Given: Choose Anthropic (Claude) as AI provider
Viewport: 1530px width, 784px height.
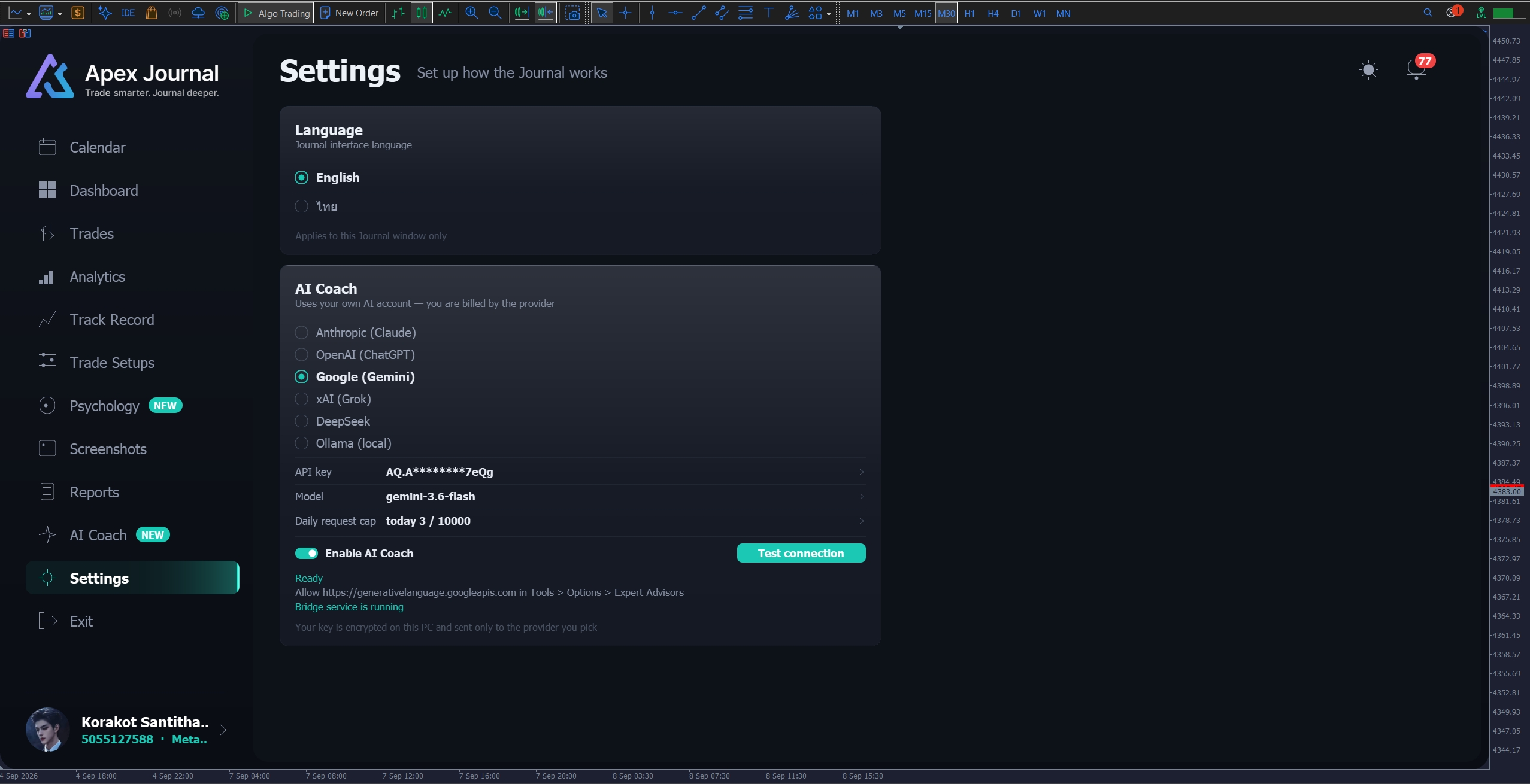Looking at the screenshot, I should [x=302, y=333].
